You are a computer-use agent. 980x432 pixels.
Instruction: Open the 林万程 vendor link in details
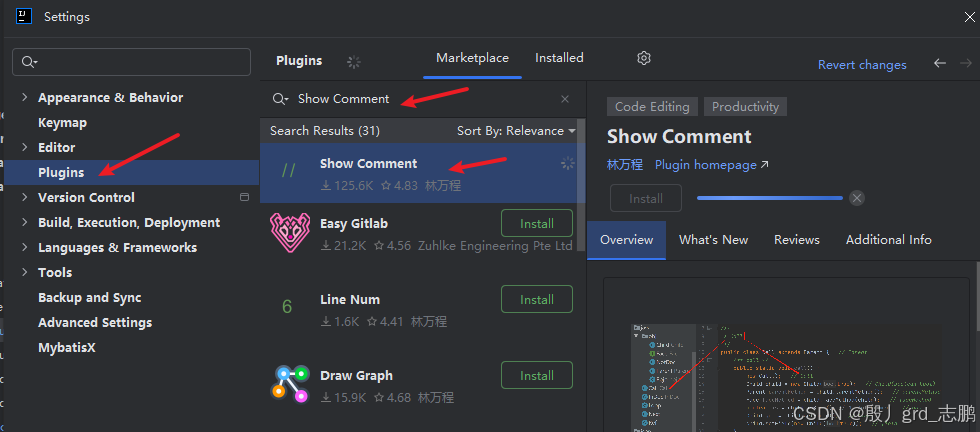click(x=625, y=165)
